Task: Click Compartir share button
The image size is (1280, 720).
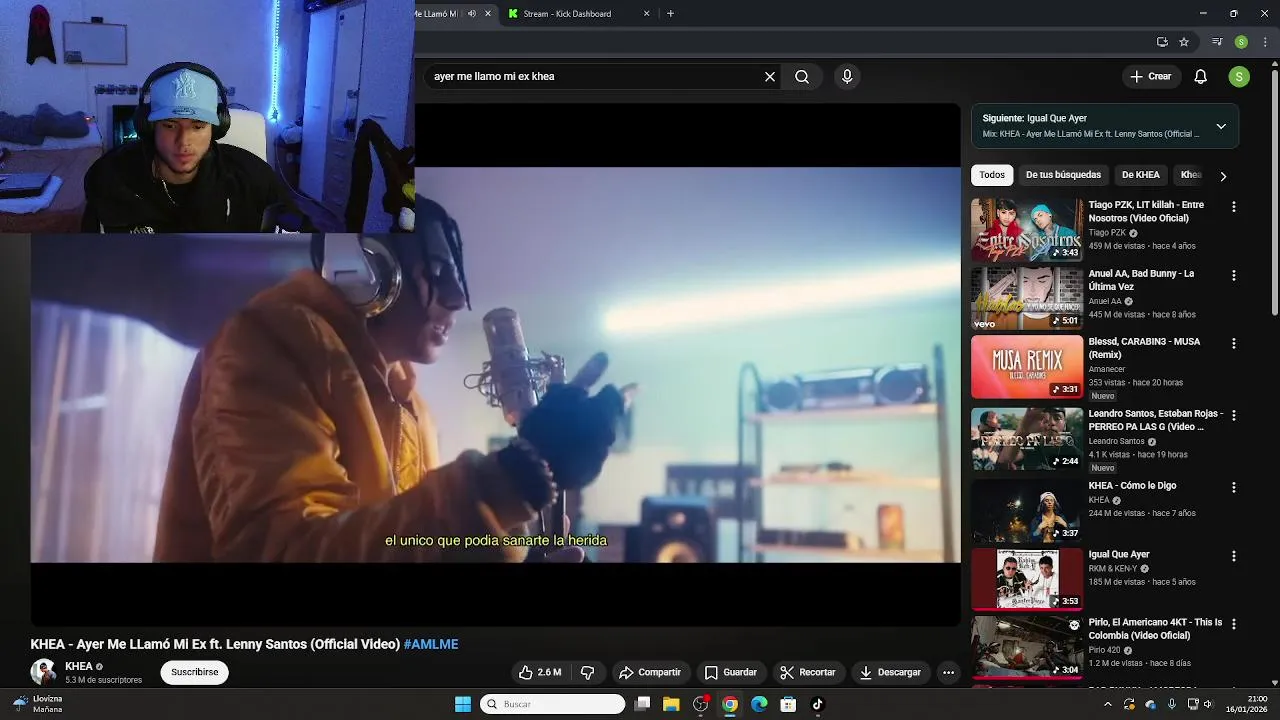Action: tap(649, 672)
